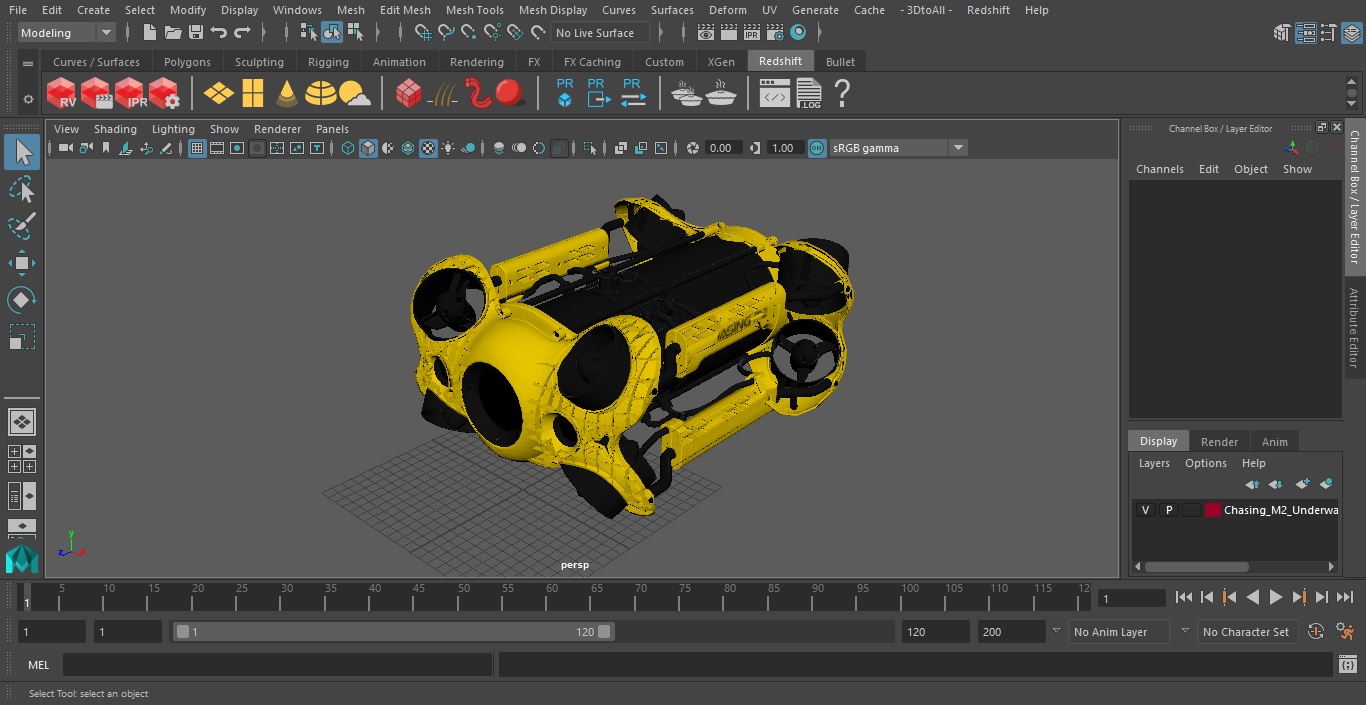Activate the Select tool arrow

pos(21,152)
